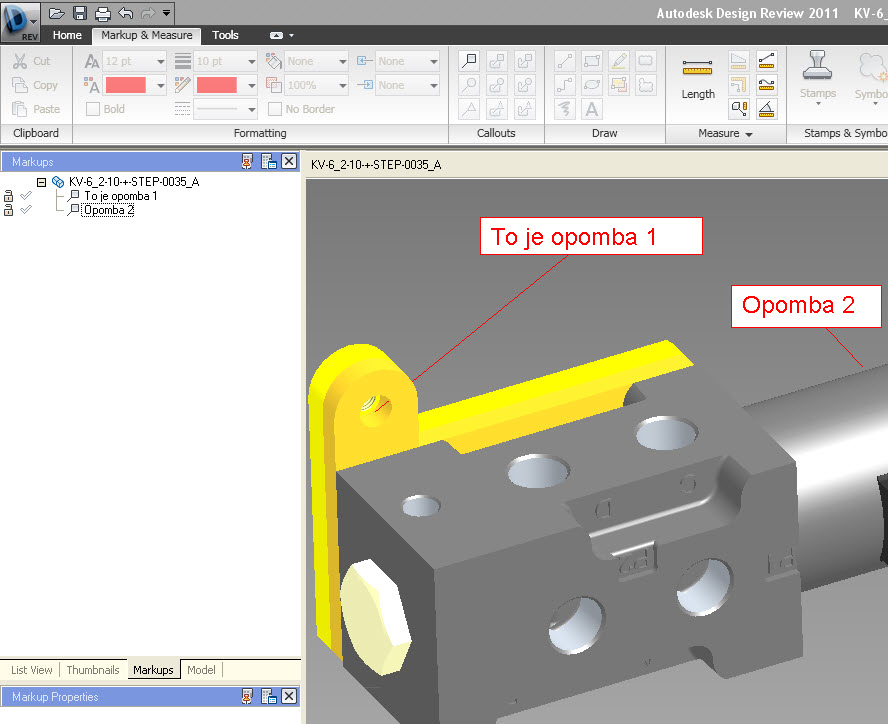
Task: Select the rectangle callout tool
Action: (469, 61)
